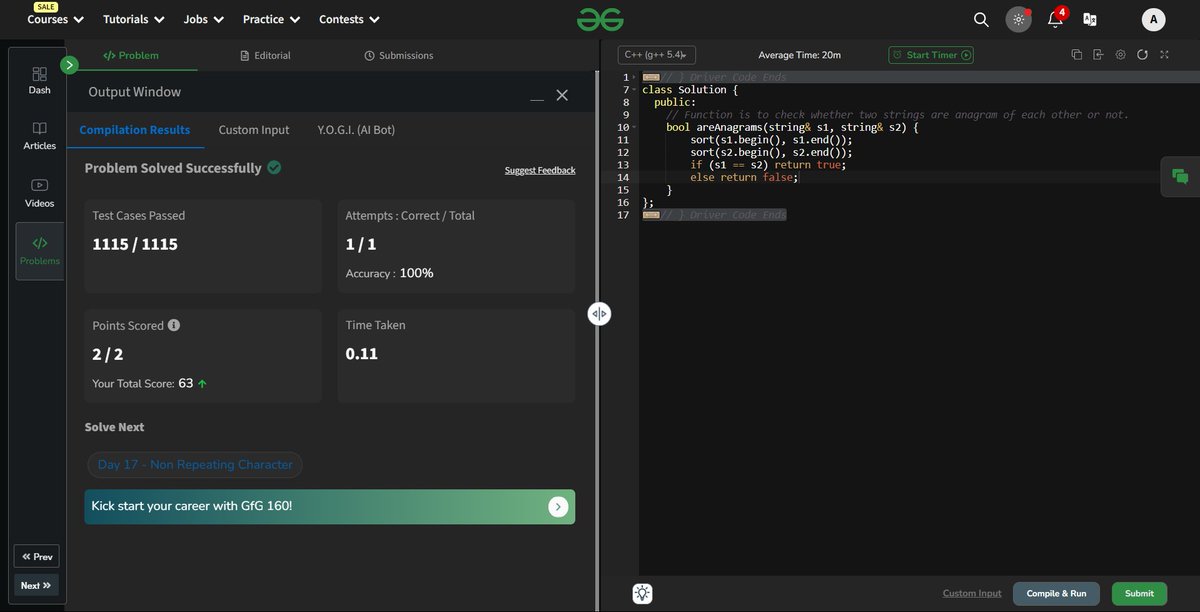Open editor settings gear

1120,55
